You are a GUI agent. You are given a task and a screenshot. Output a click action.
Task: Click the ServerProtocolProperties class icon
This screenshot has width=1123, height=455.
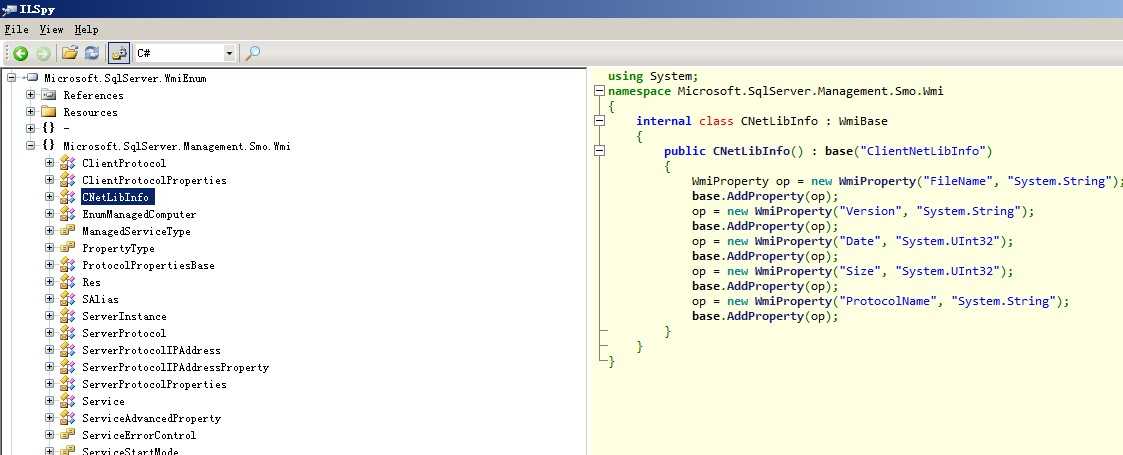click(67, 384)
